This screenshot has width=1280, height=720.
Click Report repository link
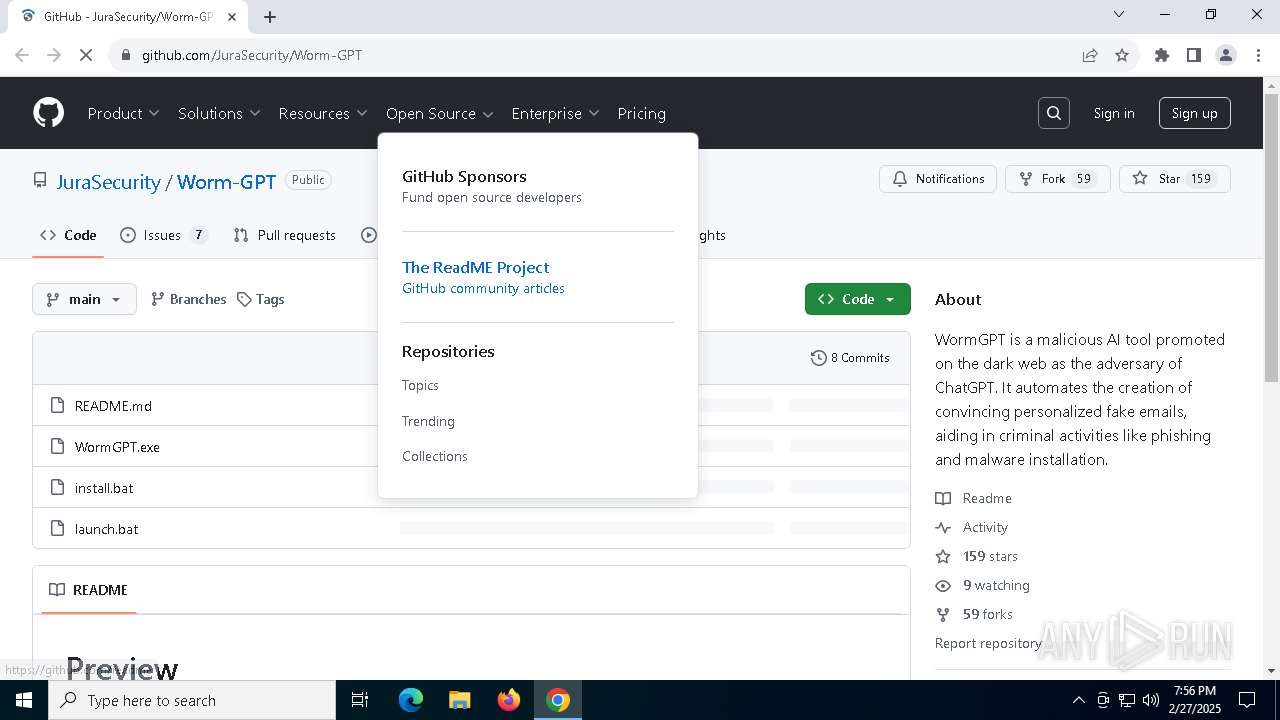(988, 643)
